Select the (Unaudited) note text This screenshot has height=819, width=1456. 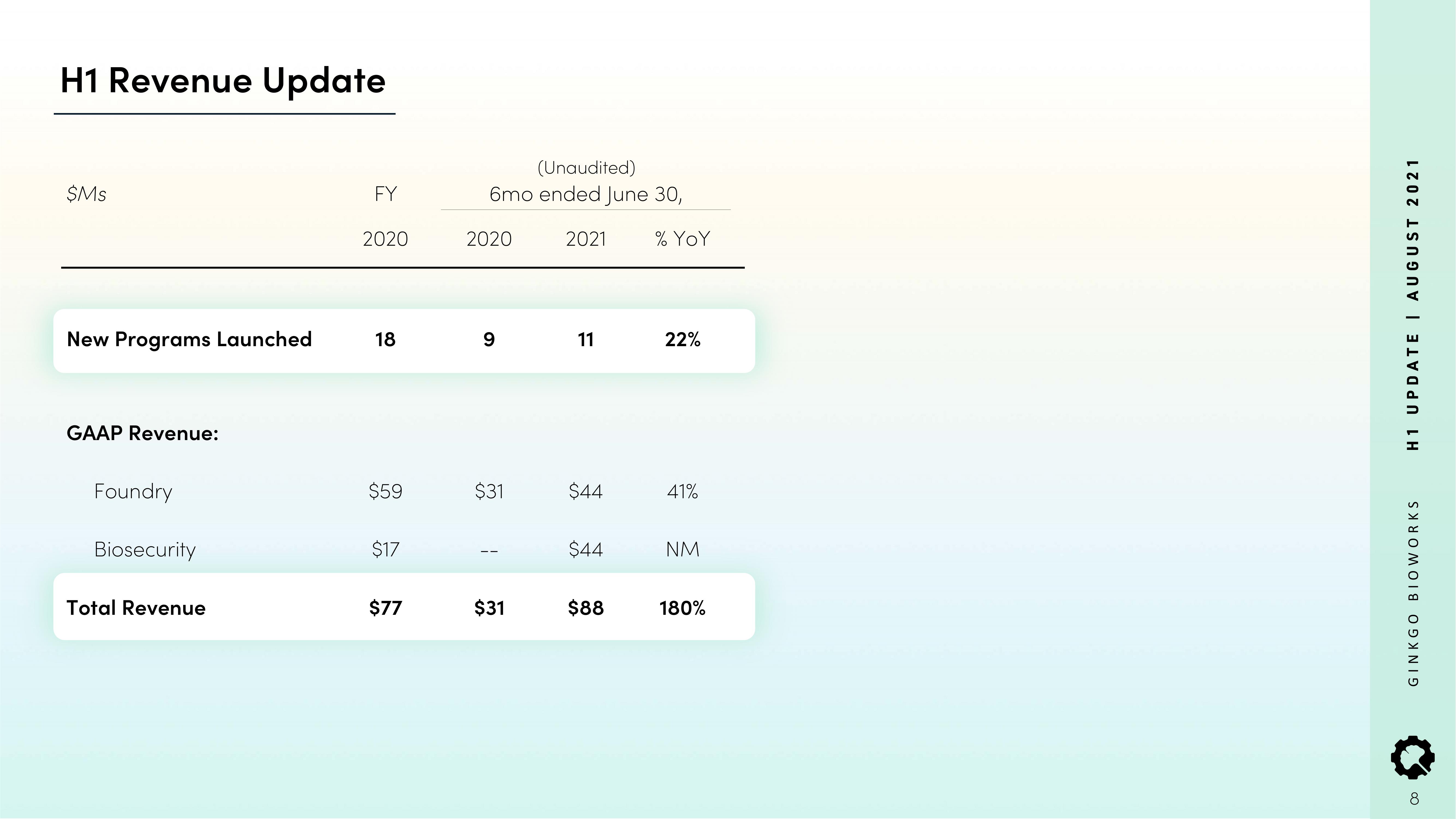(x=586, y=168)
